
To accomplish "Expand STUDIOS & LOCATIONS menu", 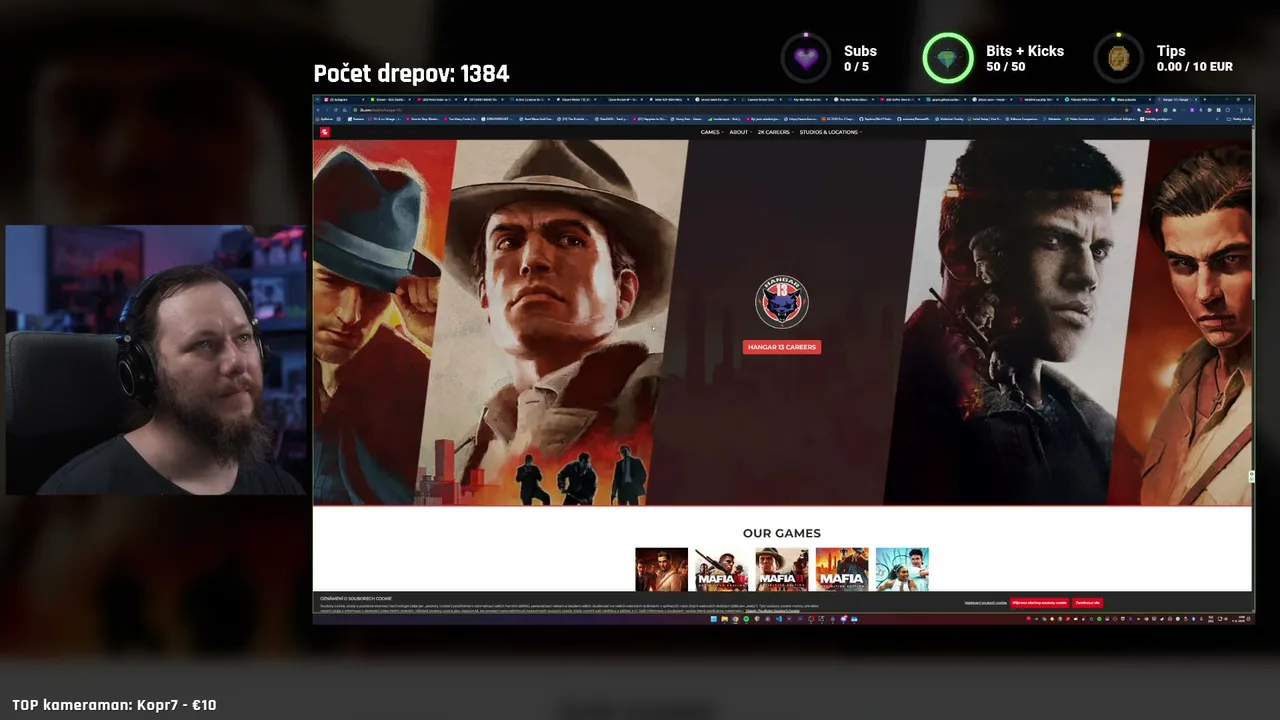I will (830, 132).
